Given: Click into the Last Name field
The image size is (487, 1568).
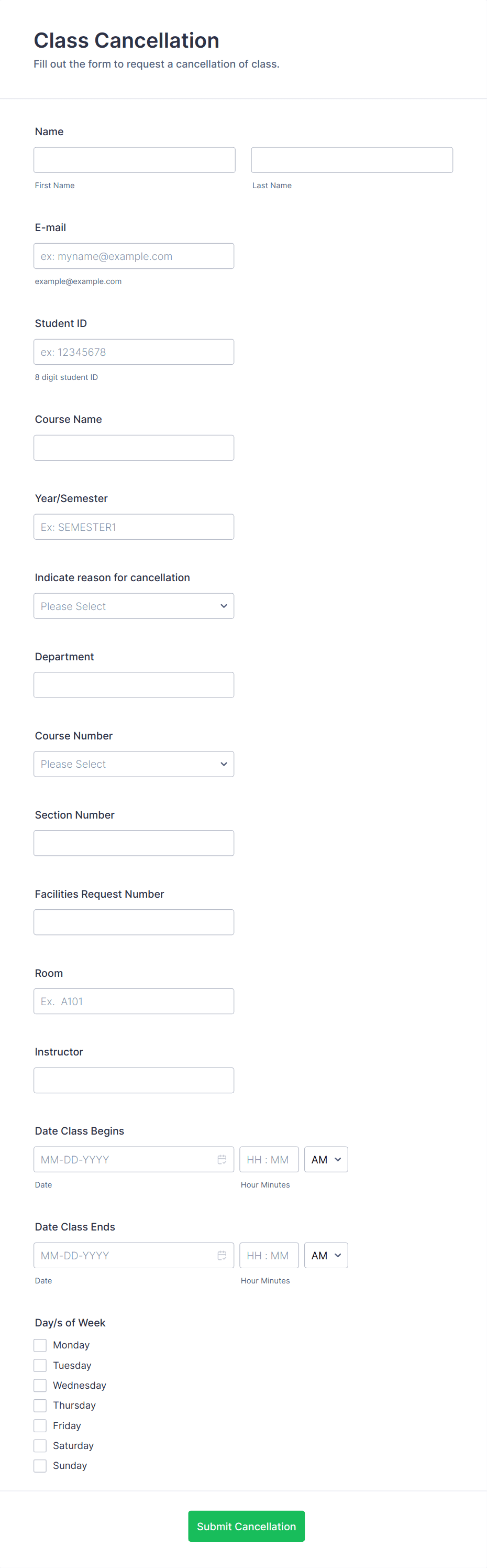Looking at the screenshot, I should 352,160.
